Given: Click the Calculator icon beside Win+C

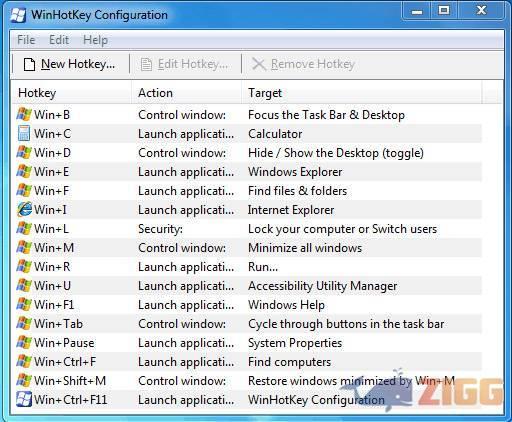Looking at the screenshot, I should [24, 133].
